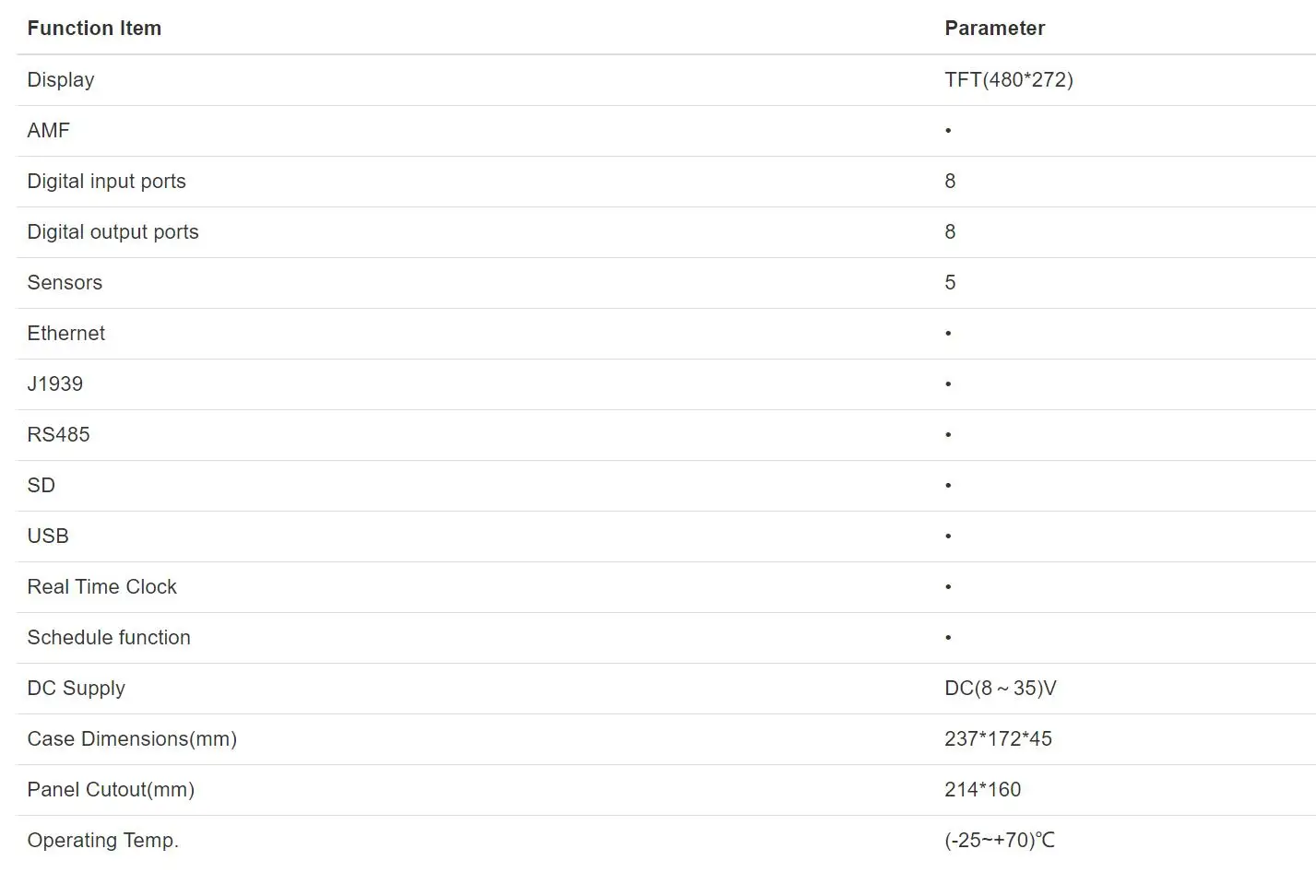Screen dimensions: 1316x896
Task: Click the Function Item column header
Action: (x=94, y=29)
